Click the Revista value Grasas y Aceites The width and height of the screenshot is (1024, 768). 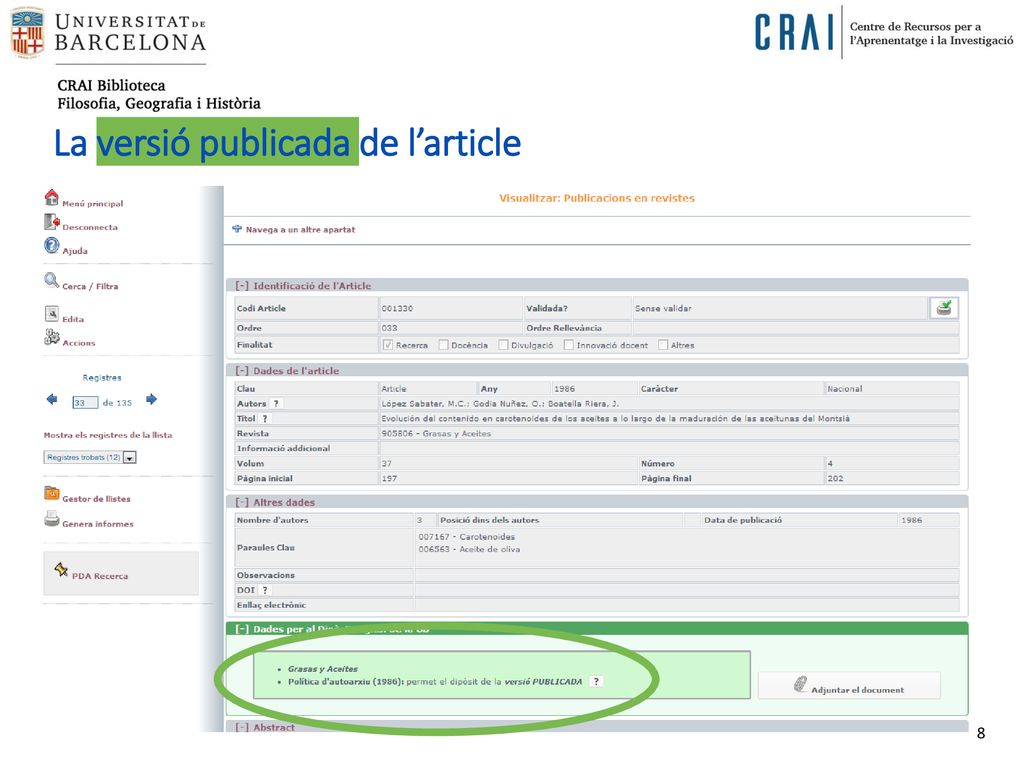436,434
